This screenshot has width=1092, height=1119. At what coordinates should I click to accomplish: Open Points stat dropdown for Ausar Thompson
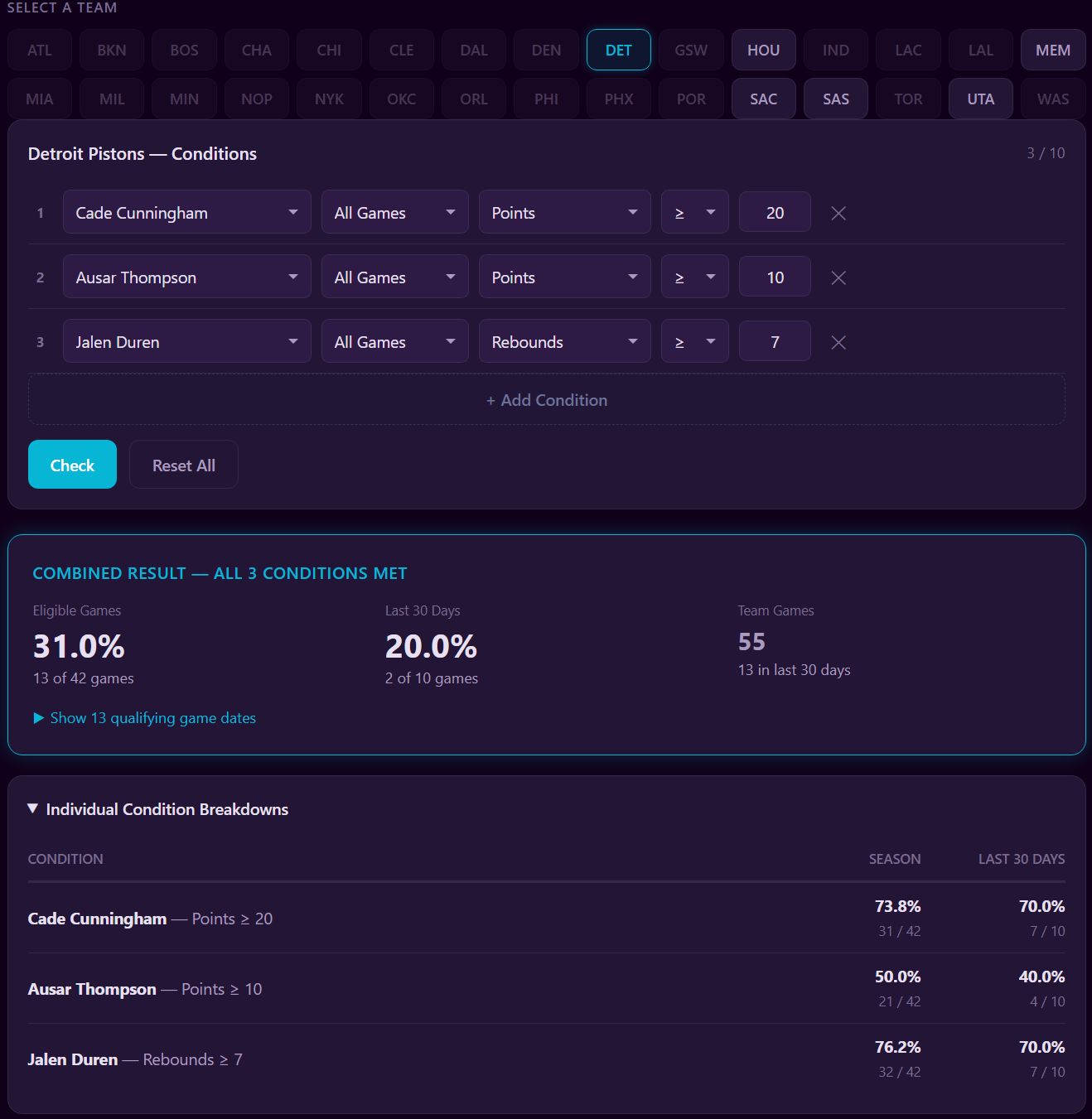pyautogui.click(x=565, y=277)
